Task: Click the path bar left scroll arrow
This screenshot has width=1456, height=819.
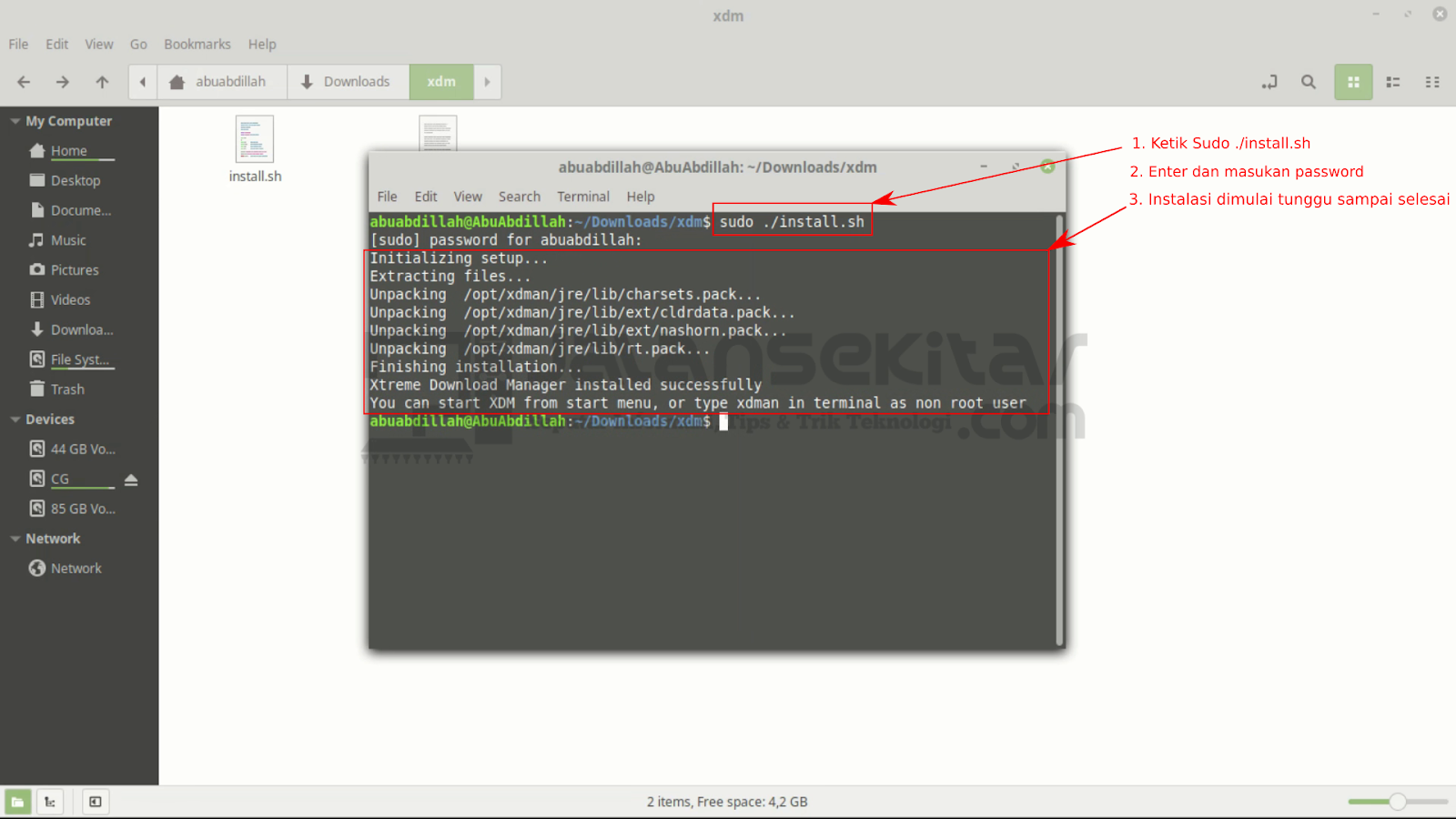Action: coord(143,82)
